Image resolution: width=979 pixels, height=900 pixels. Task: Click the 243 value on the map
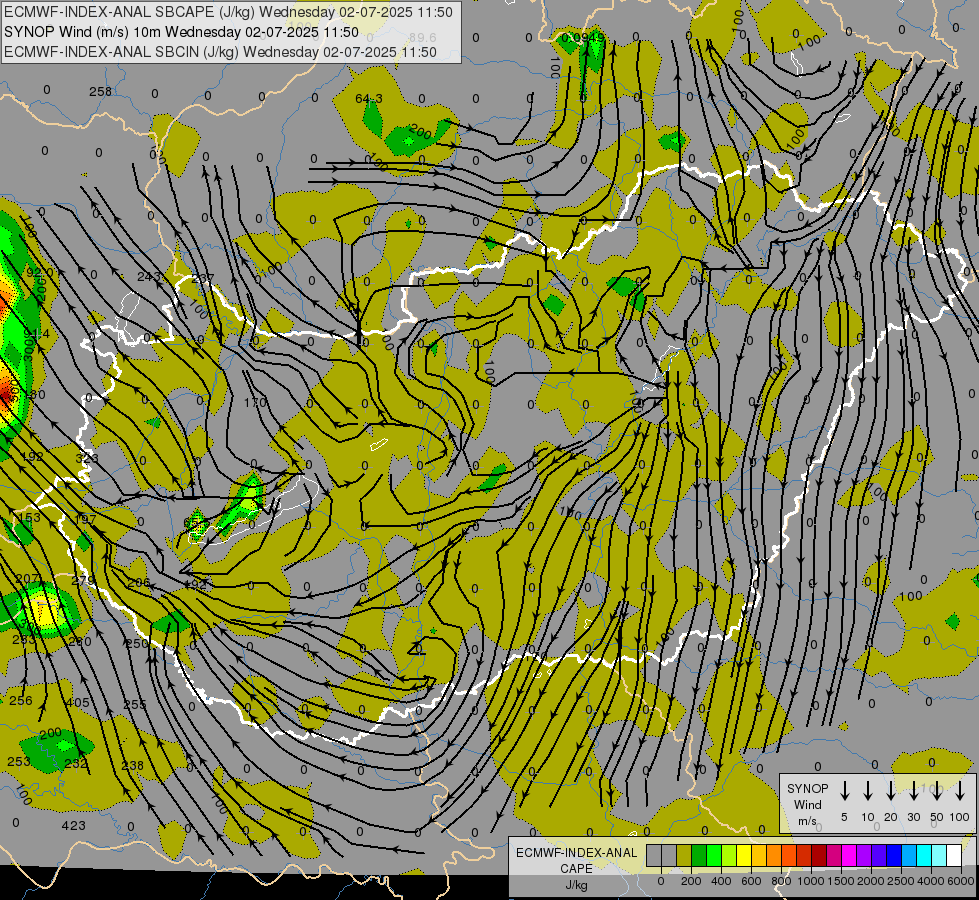coord(149,277)
